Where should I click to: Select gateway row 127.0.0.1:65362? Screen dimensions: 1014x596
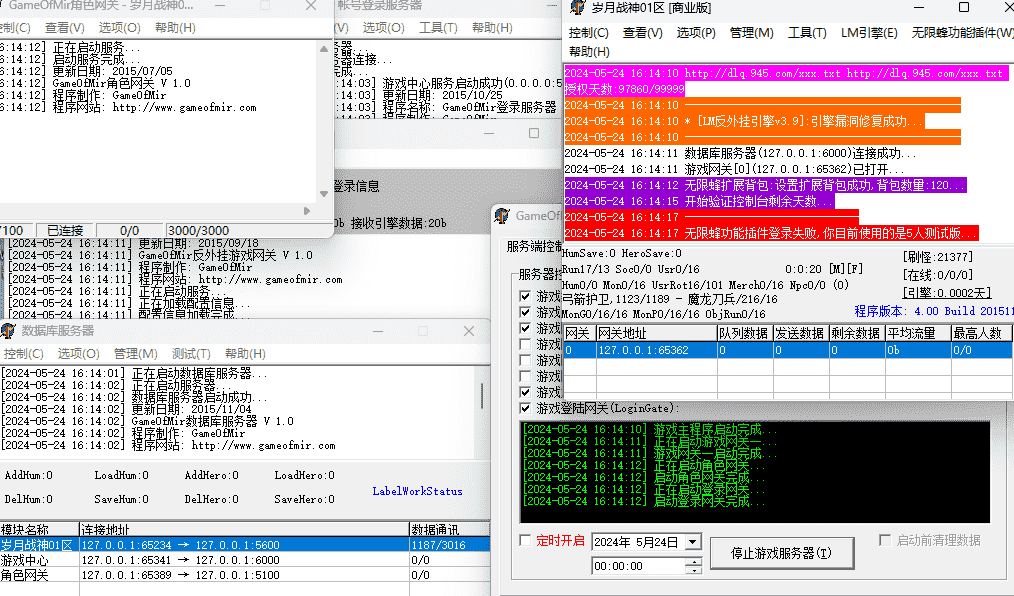click(788, 350)
